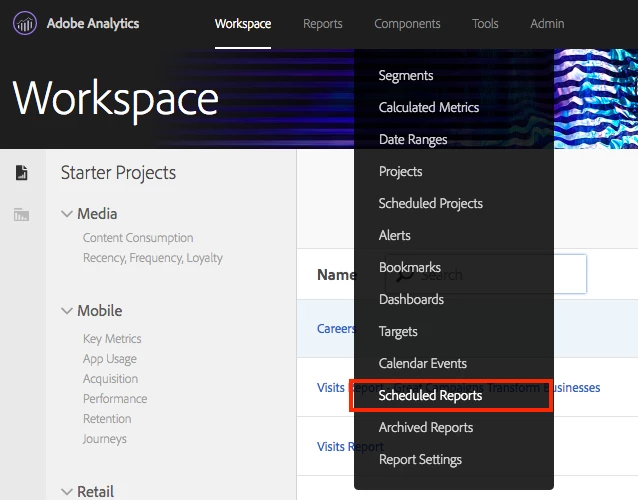Open the Careers project link
The width and height of the screenshot is (638, 500).
pyautogui.click(x=336, y=329)
